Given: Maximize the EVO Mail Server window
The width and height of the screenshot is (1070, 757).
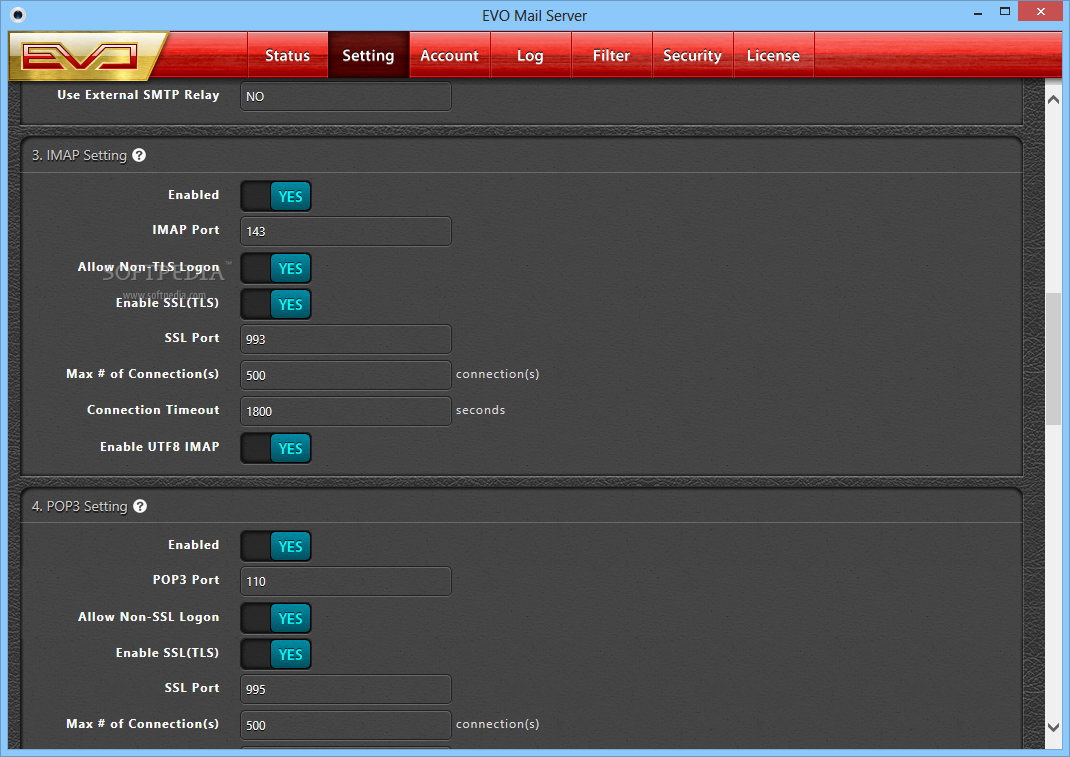Looking at the screenshot, I should pos(1004,12).
